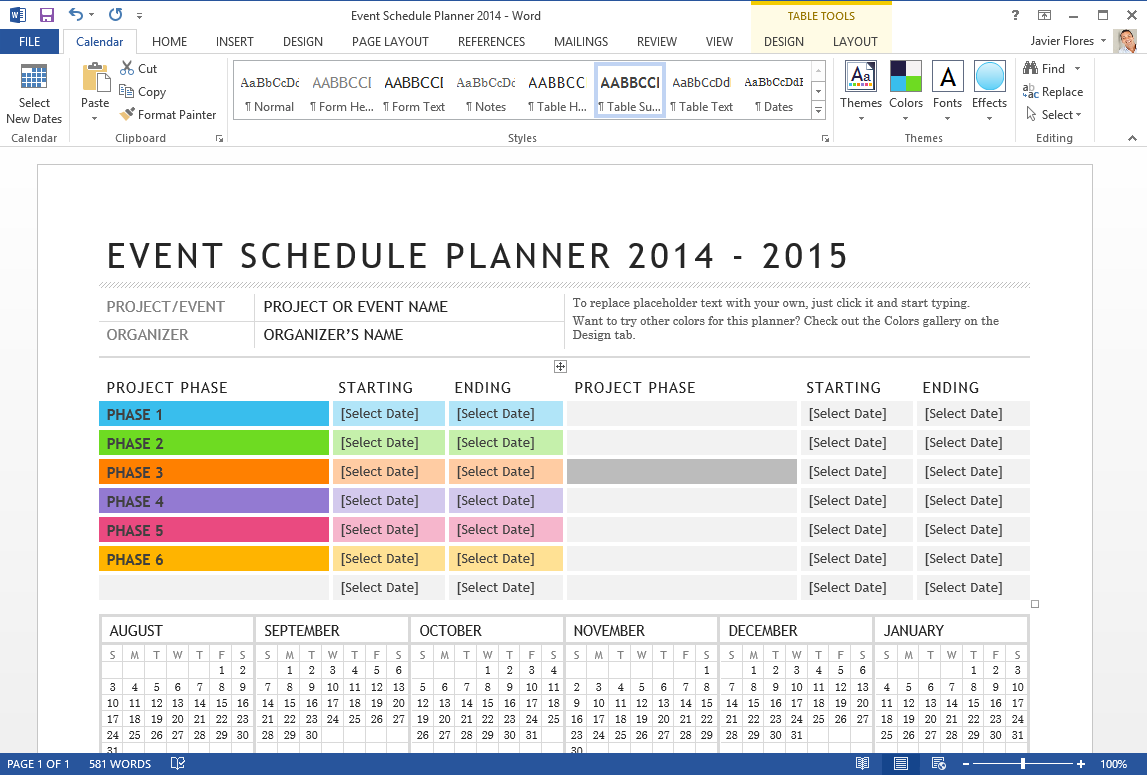The width and height of the screenshot is (1147, 775).
Task: Open Ribbon Display Options
Action: click(x=1044, y=15)
